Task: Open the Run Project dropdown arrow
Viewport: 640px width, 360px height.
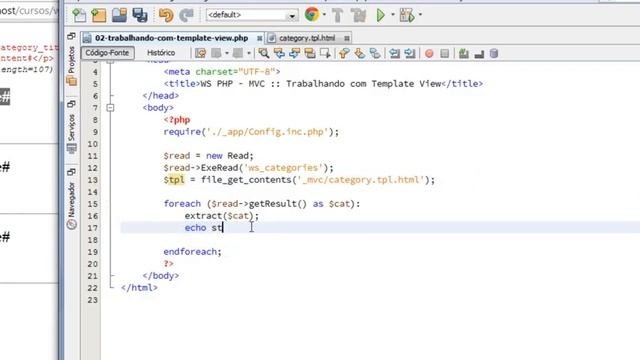Action: 393,15
